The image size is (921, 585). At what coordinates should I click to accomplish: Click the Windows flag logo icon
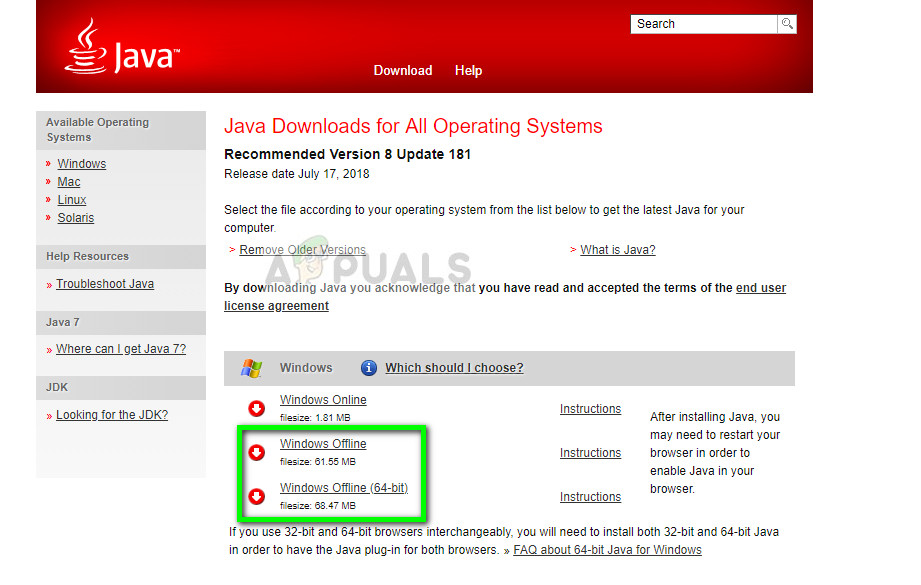tap(251, 368)
